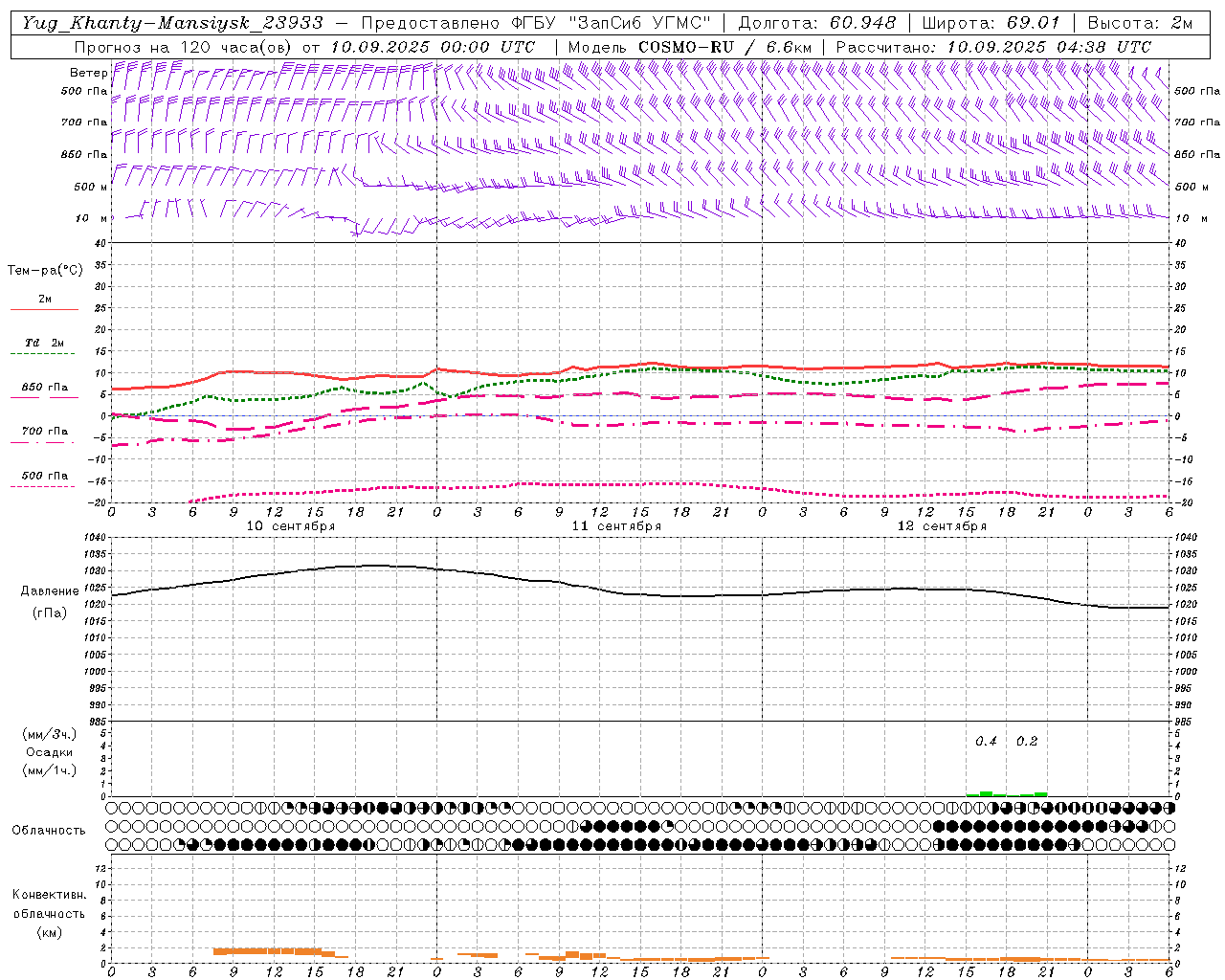Click the Осадки panel label

[x=49, y=752]
